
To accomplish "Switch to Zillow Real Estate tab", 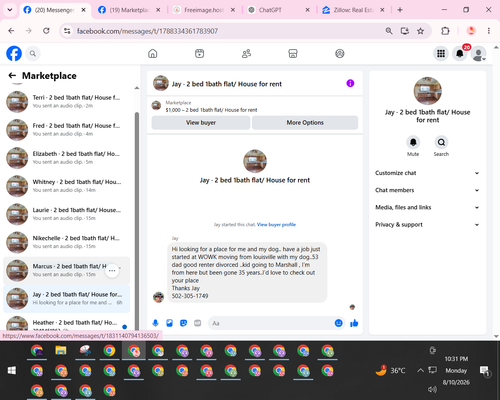I will click(x=353, y=10).
